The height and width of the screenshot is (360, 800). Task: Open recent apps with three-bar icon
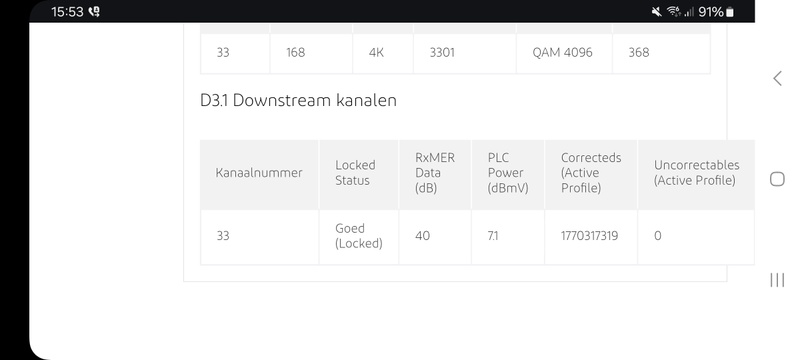point(777,280)
